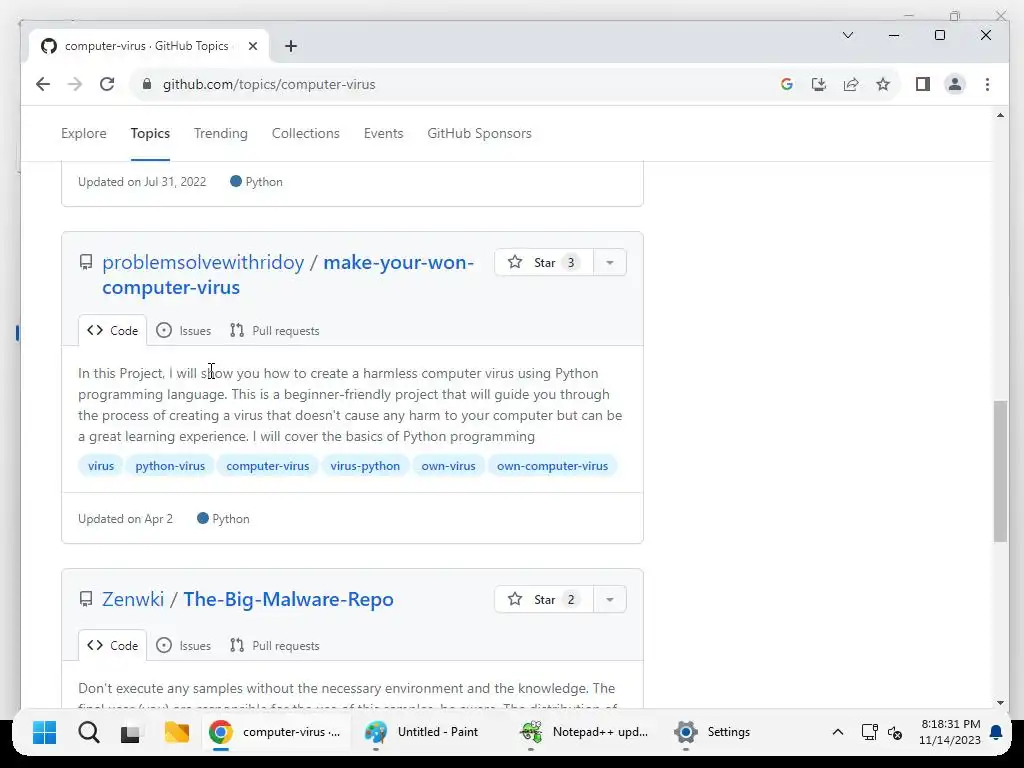Open Issues tab of make-your-won-computer-virus
1024x768 pixels.
(184, 330)
